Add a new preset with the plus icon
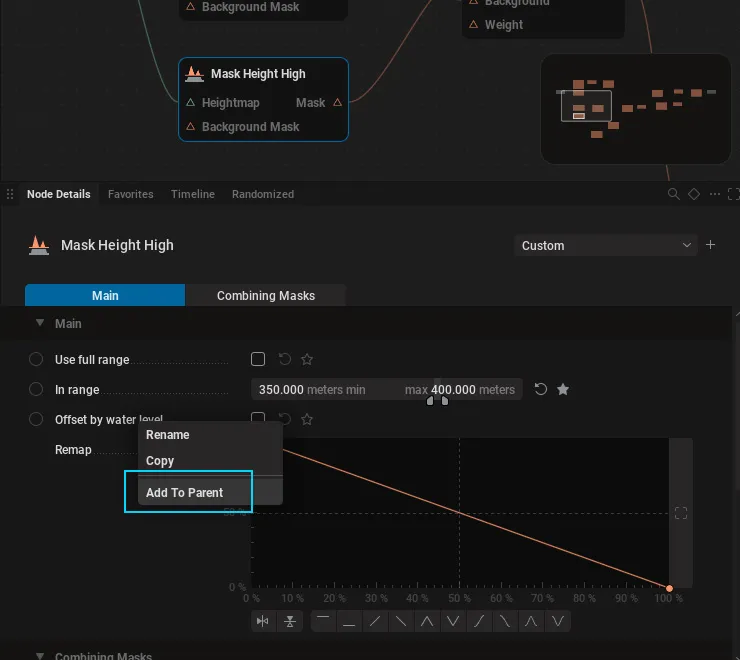The image size is (740, 660). pos(710,245)
